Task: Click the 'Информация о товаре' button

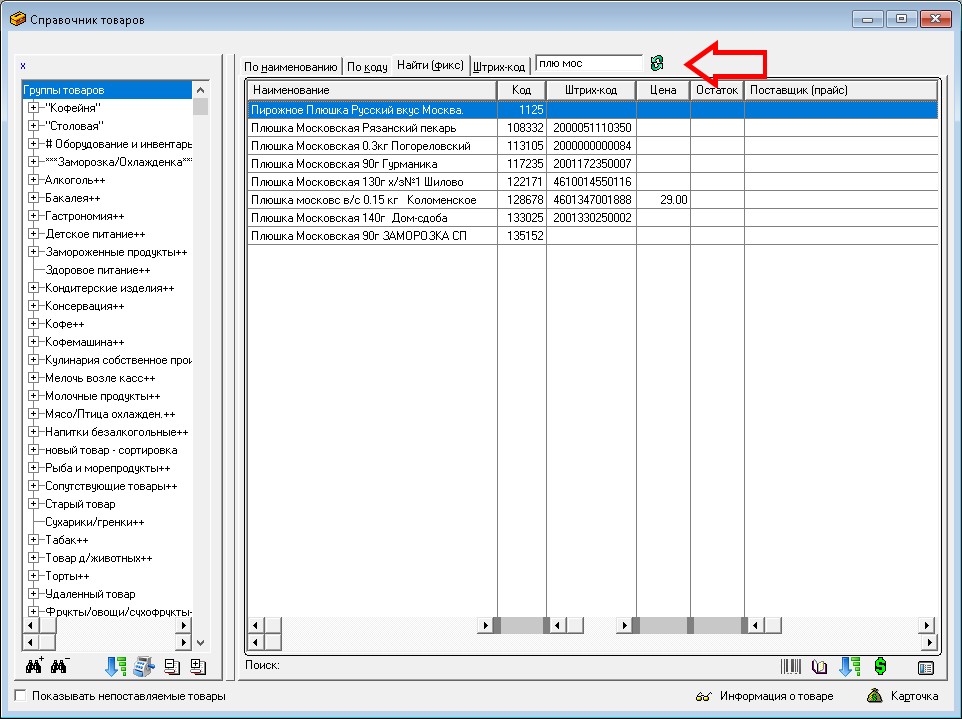Action: [x=765, y=696]
